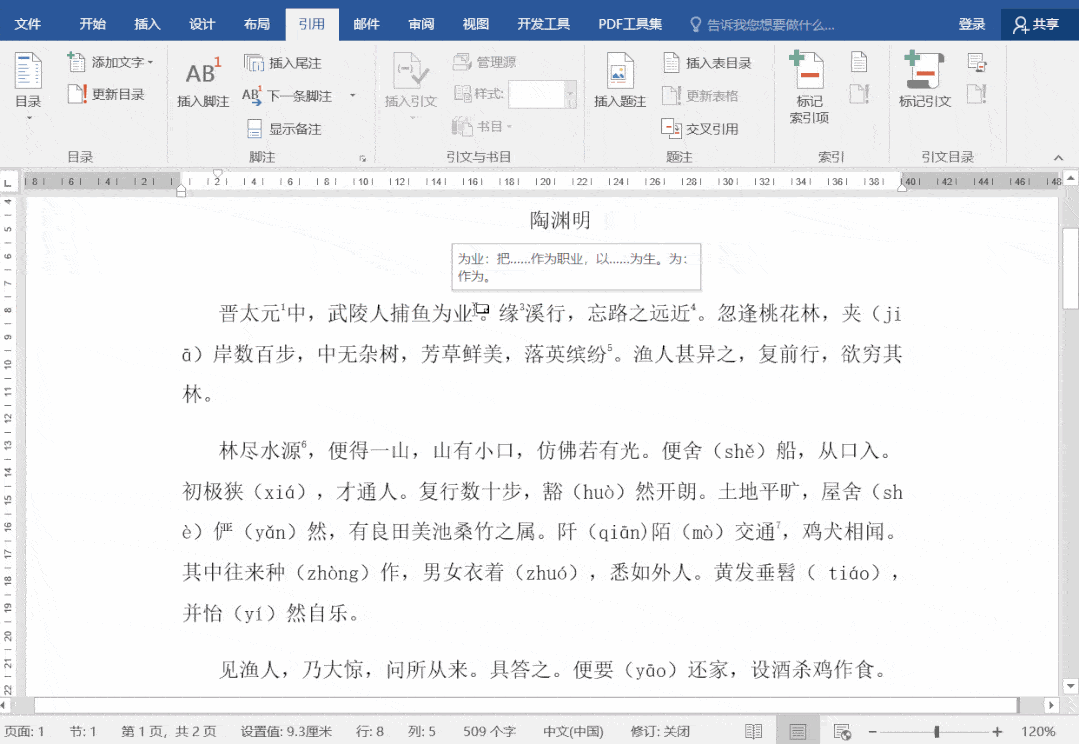Click insert table of authorities icon
Screen dimensions: 1079x744
(x=977, y=62)
